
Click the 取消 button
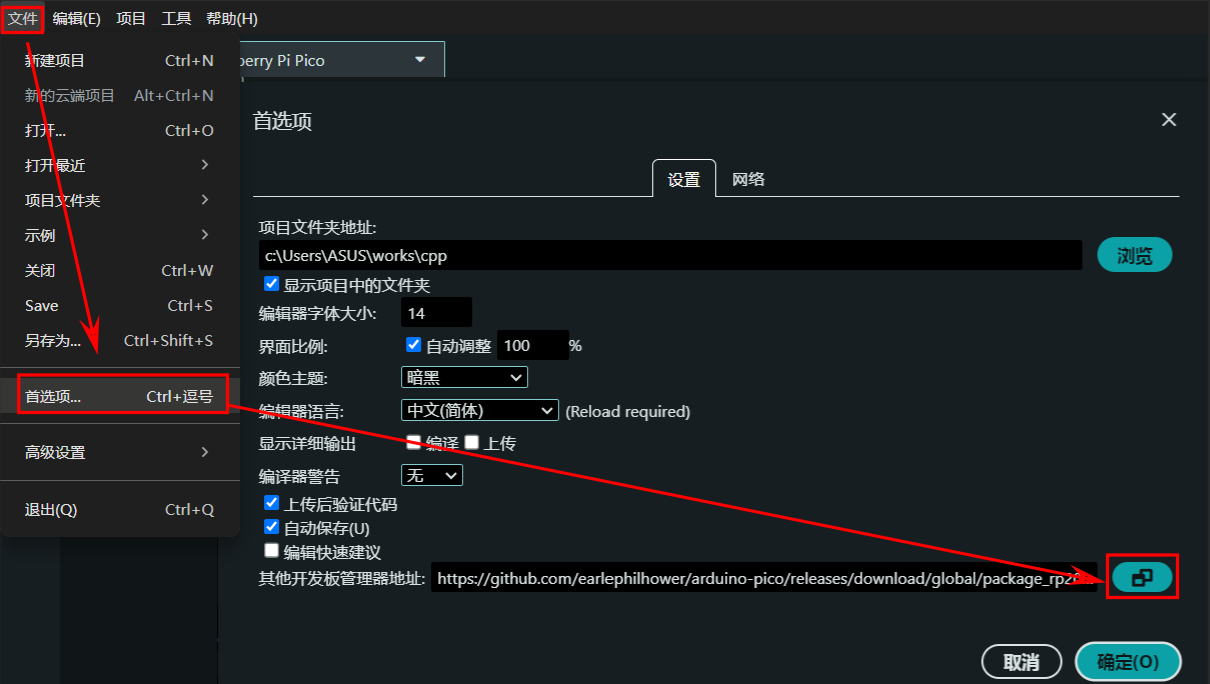point(1022,661)
